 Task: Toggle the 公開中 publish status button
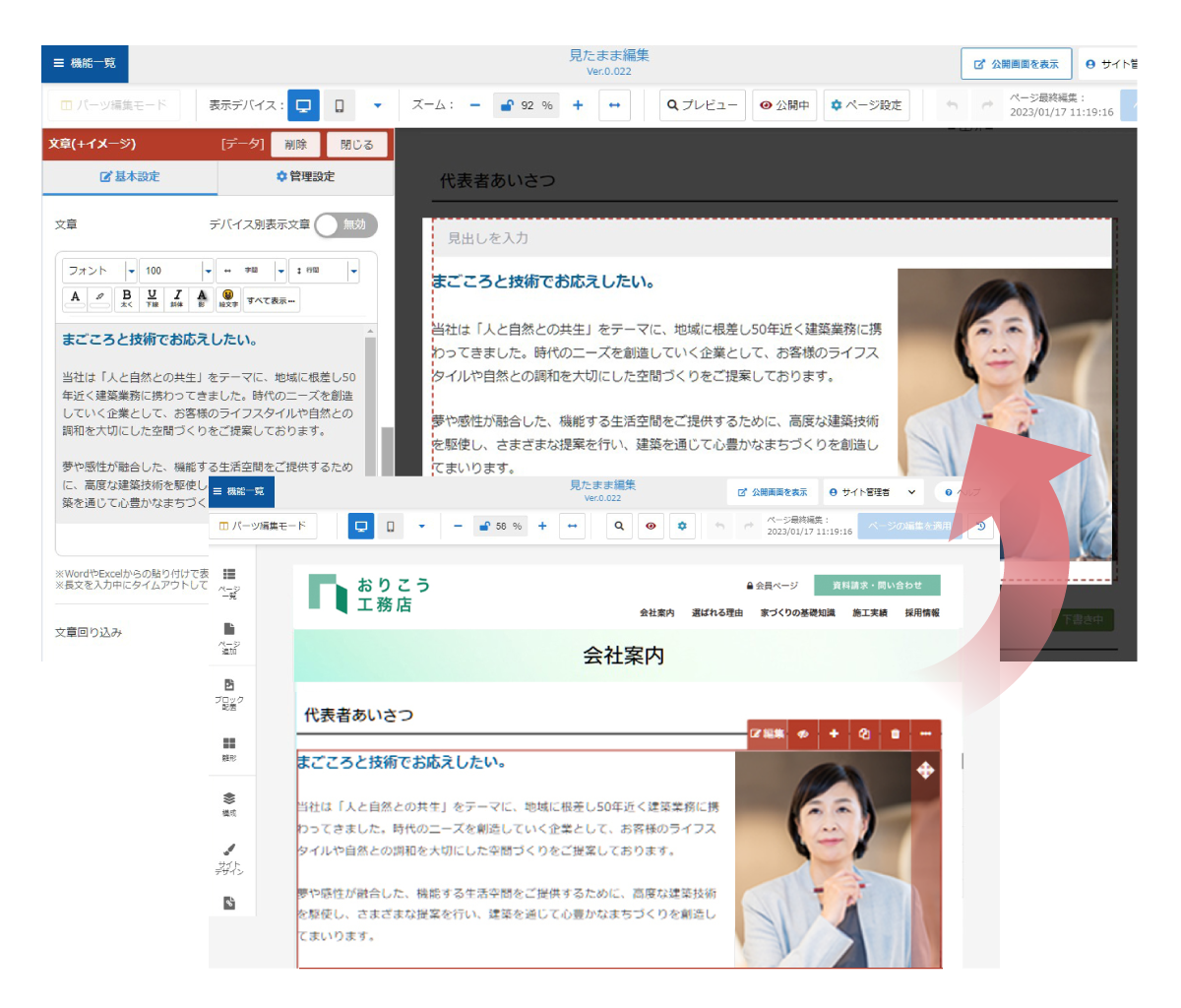click(784, 105)
